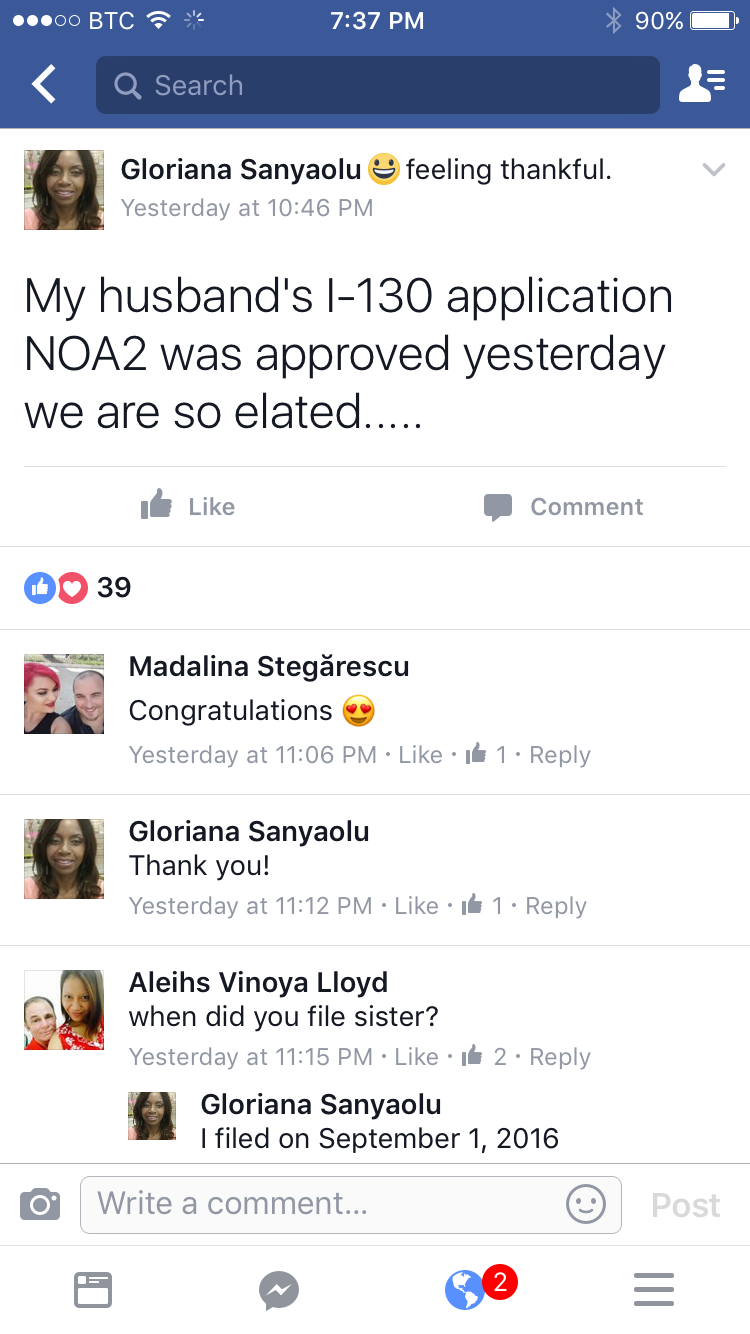Open Gloriana Sanyaolu's profile from post header

[x=240, y=170]
